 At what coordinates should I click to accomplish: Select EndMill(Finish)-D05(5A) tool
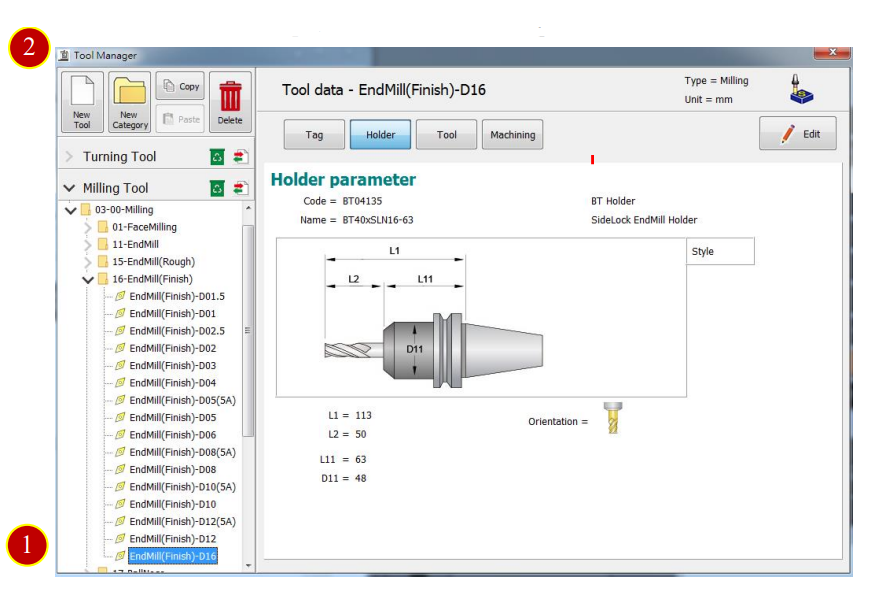coord(182,400)
